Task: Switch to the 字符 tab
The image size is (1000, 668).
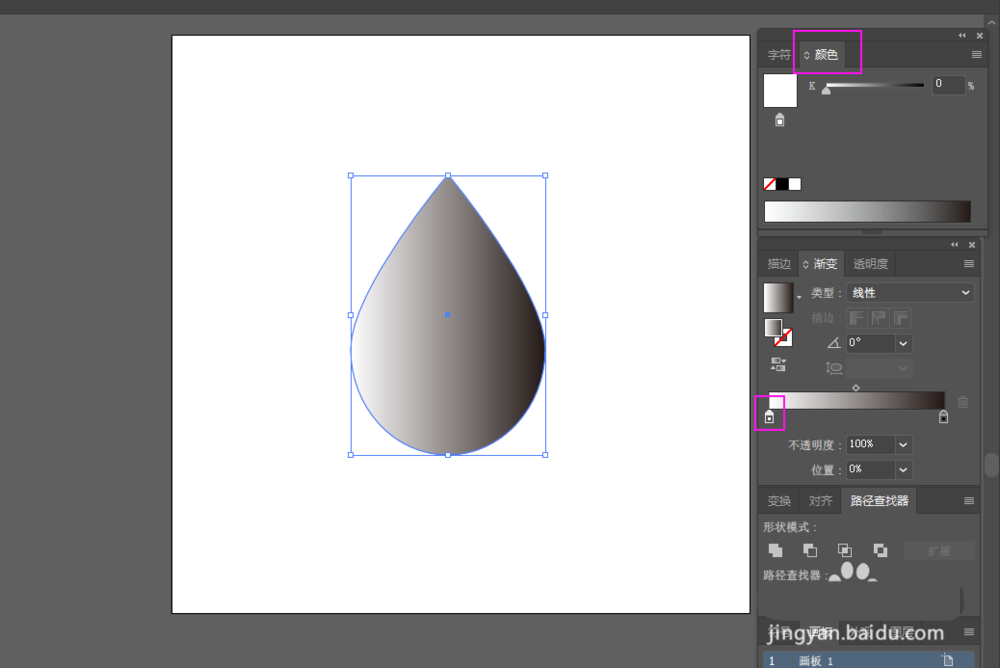Action: 778,55
